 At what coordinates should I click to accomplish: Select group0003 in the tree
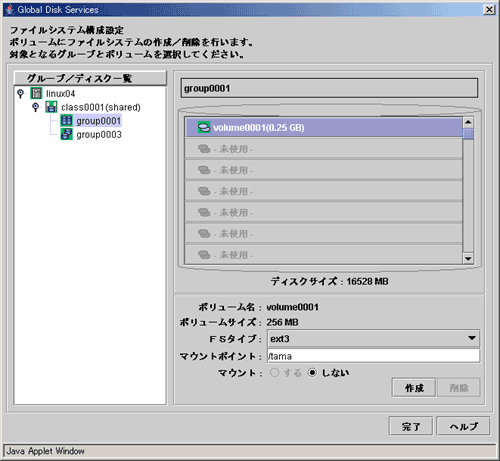pyautogui.click(x=99, y=135)
